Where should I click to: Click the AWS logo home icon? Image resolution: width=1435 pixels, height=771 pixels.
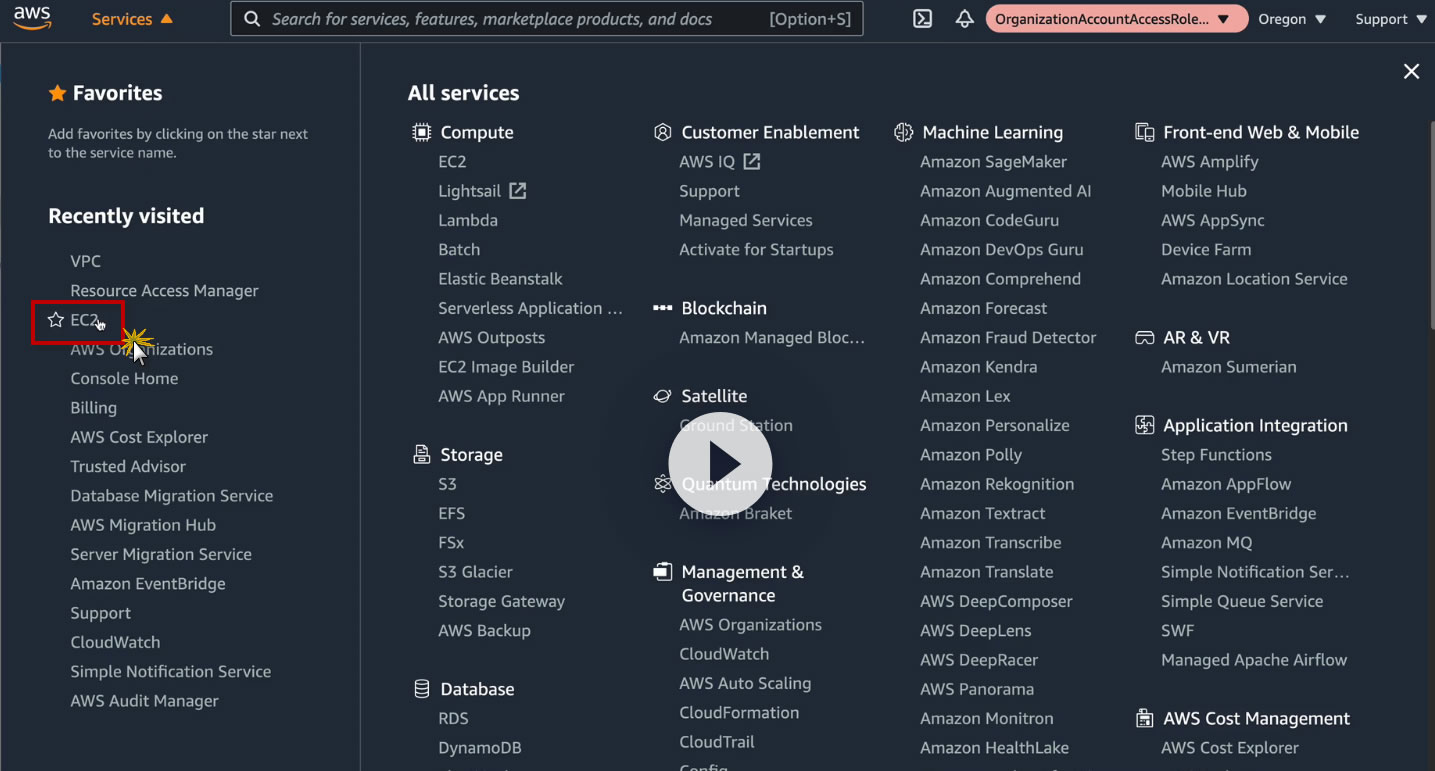click(33, 19)
